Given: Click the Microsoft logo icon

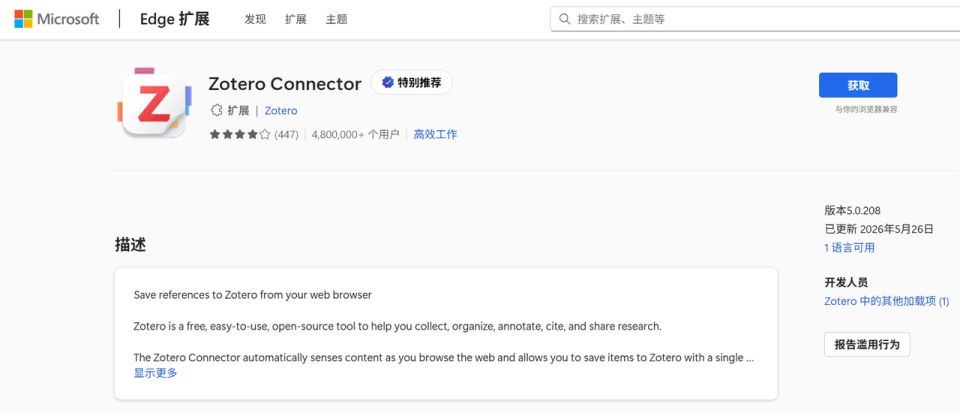Looking at the screenshot, I should click(23, 19).
